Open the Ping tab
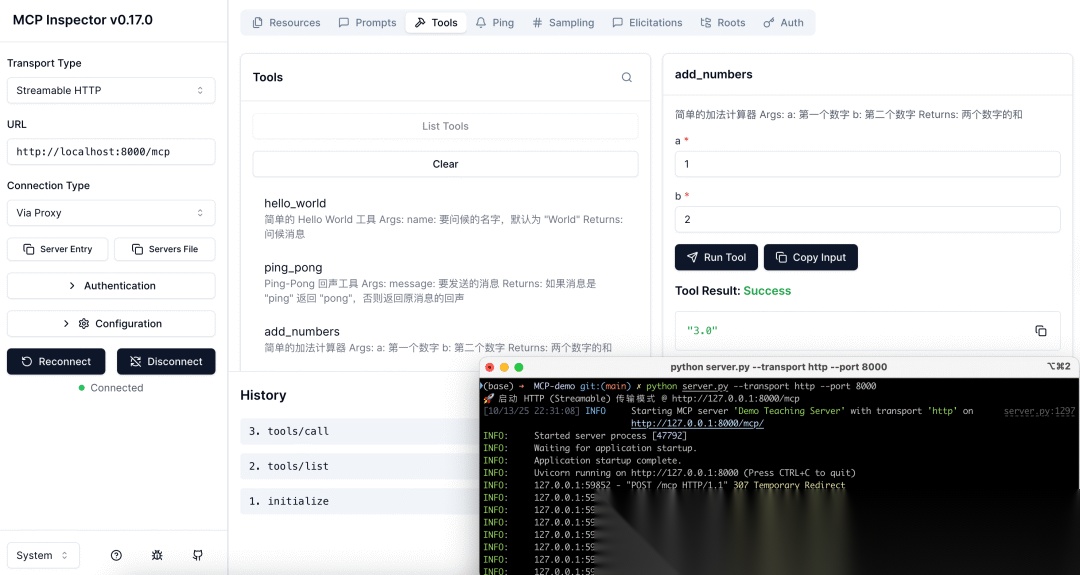 coord(495,23)
